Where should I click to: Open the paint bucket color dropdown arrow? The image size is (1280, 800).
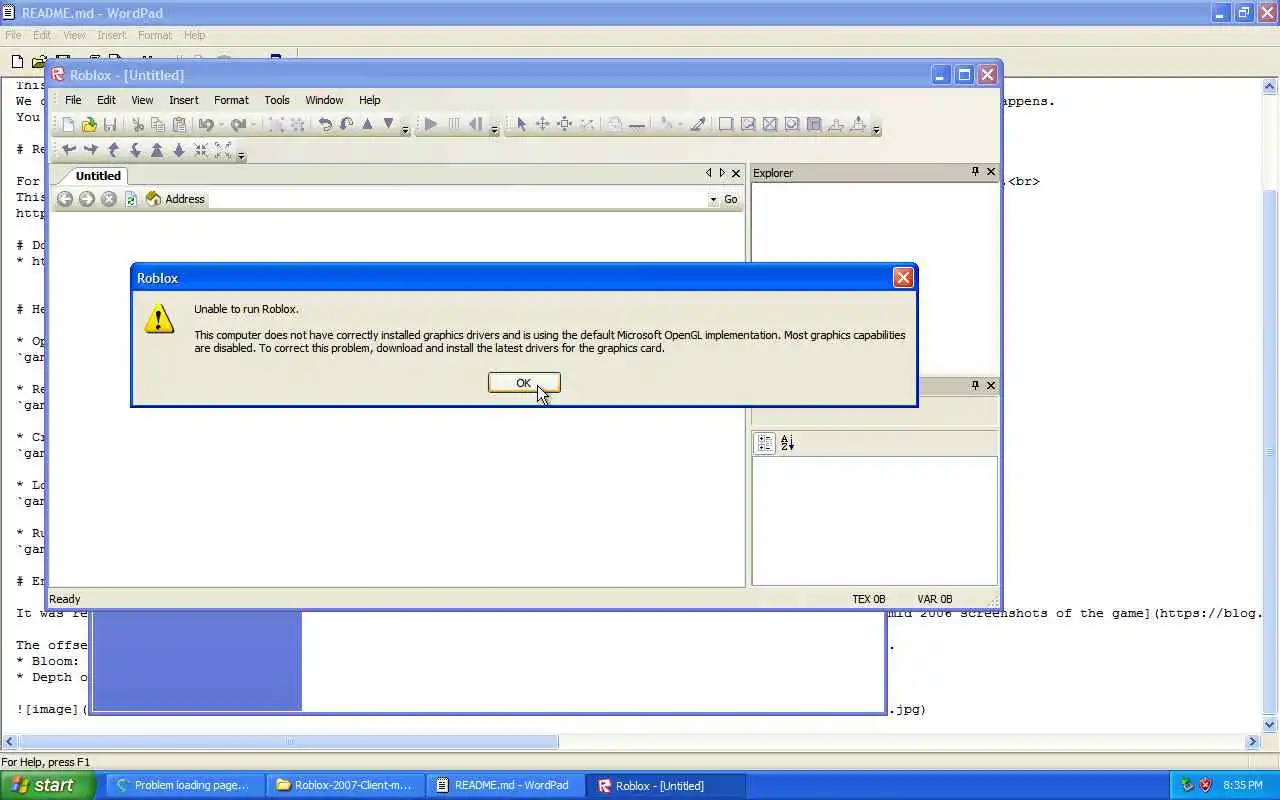pos(680,124)
